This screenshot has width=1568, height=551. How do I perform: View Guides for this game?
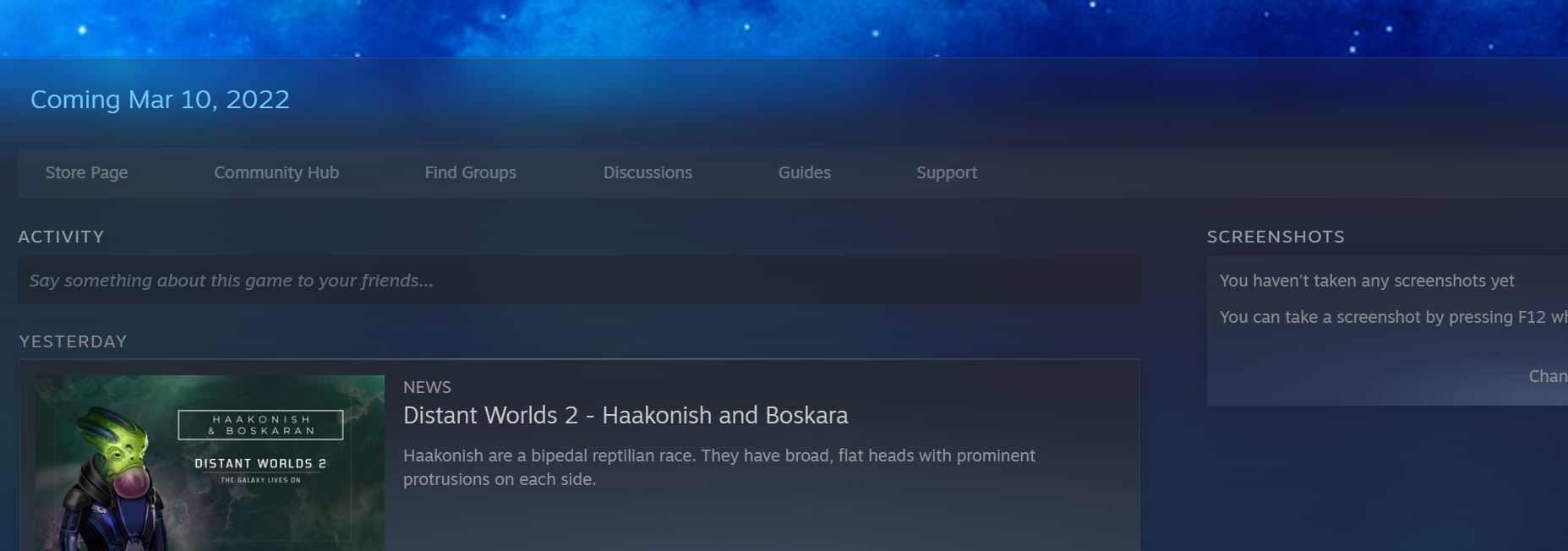(x=804, y=172)
